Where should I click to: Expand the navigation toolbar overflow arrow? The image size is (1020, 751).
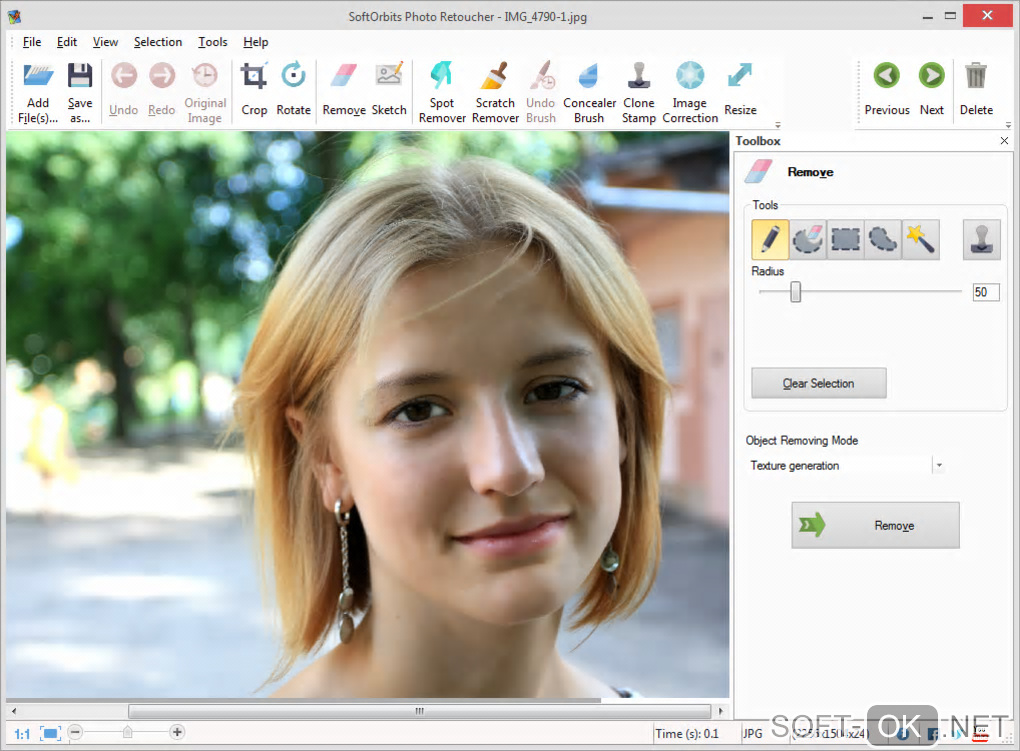tap(1007, 125)
